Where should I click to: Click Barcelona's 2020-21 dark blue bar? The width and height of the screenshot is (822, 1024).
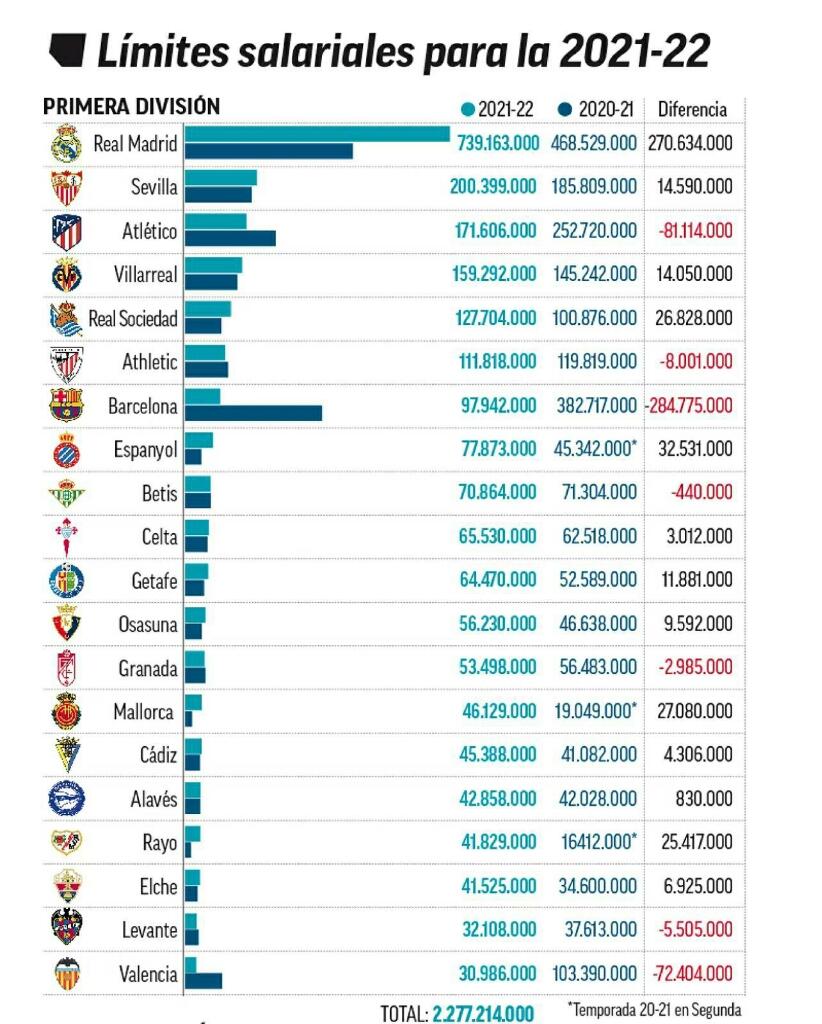pyautogui.click(x=253, y=413)
